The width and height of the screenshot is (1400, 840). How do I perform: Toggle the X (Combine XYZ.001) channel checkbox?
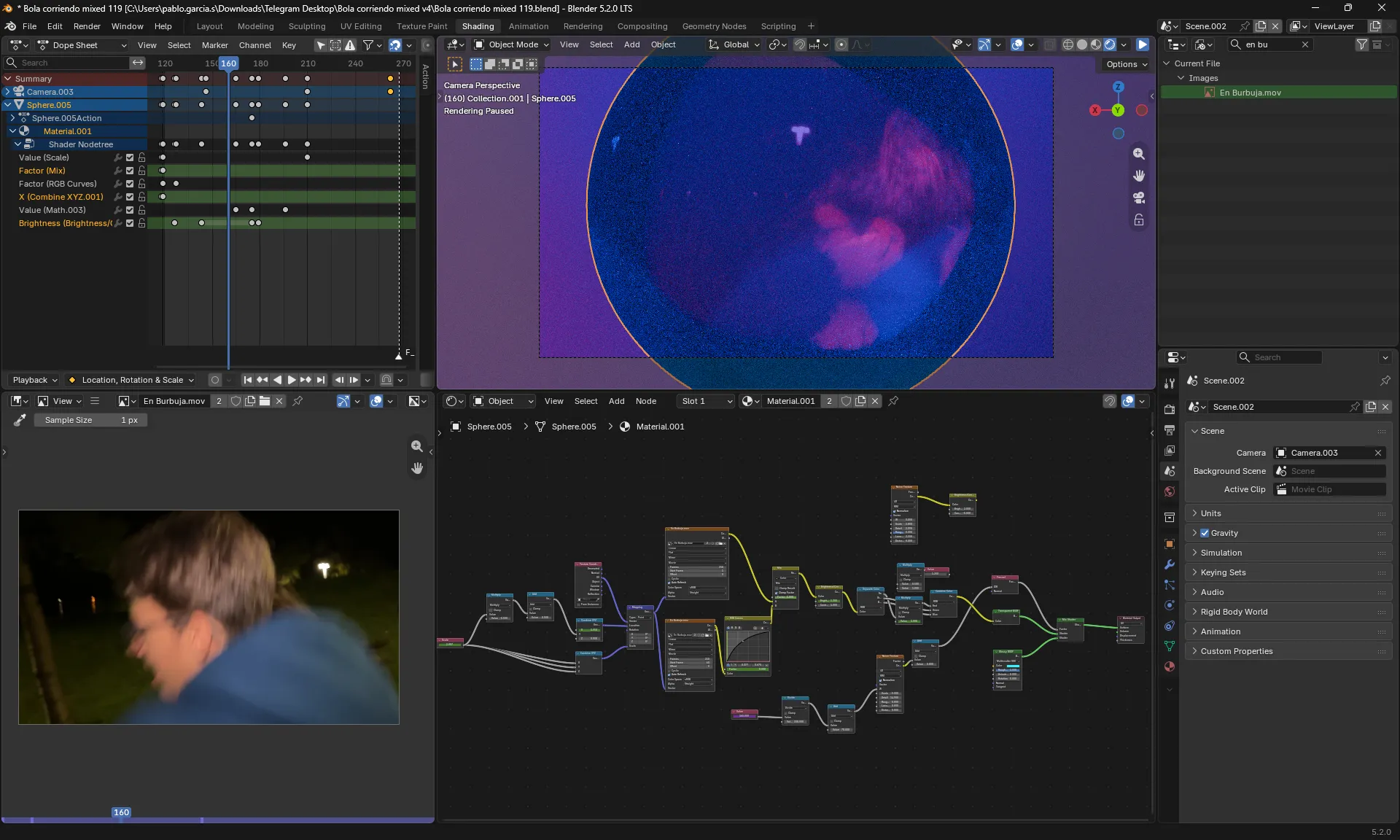click(x=130, y=197)
